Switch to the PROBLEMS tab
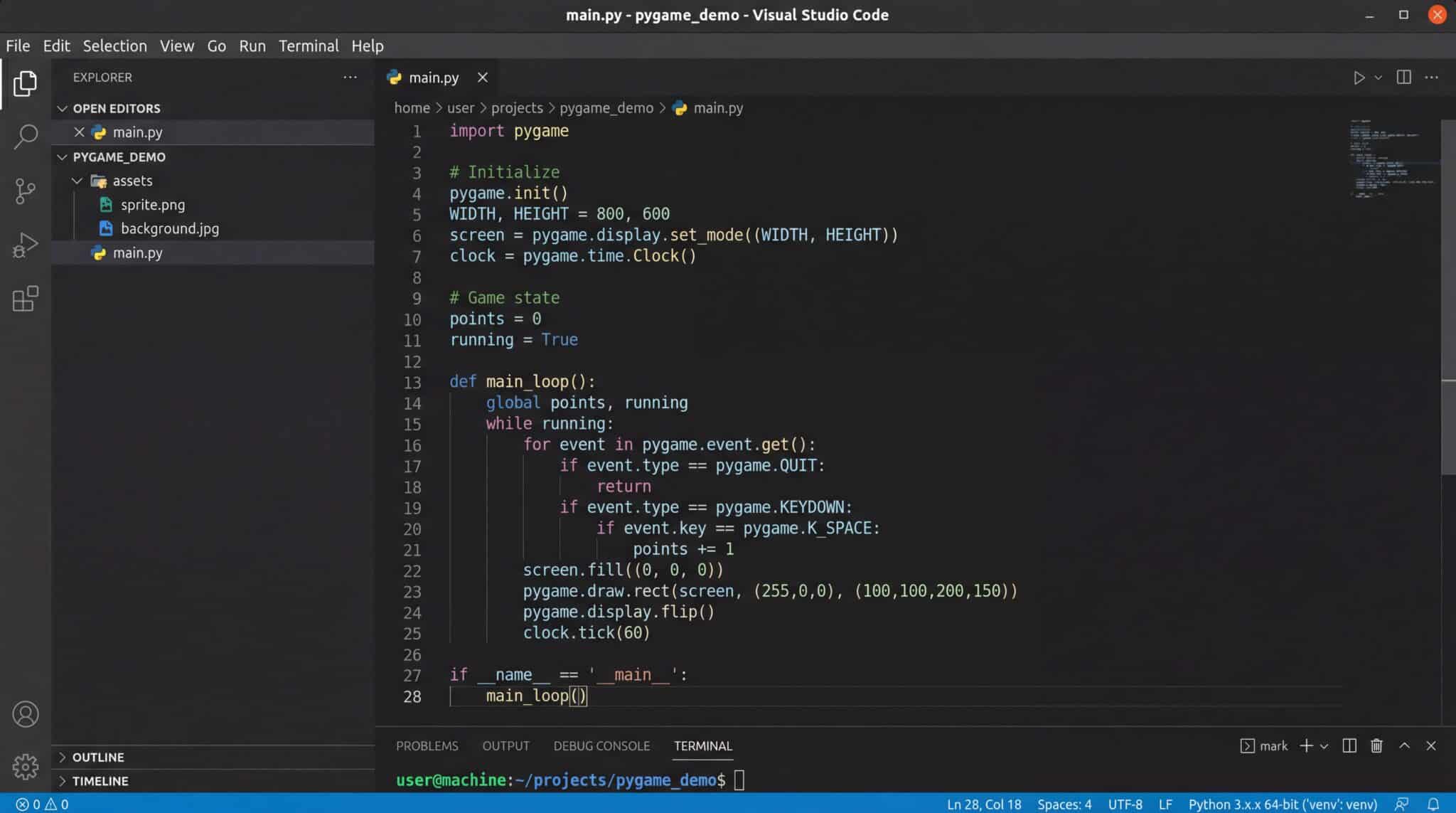This screenshot has height=813, width=1456. [427, 745]
